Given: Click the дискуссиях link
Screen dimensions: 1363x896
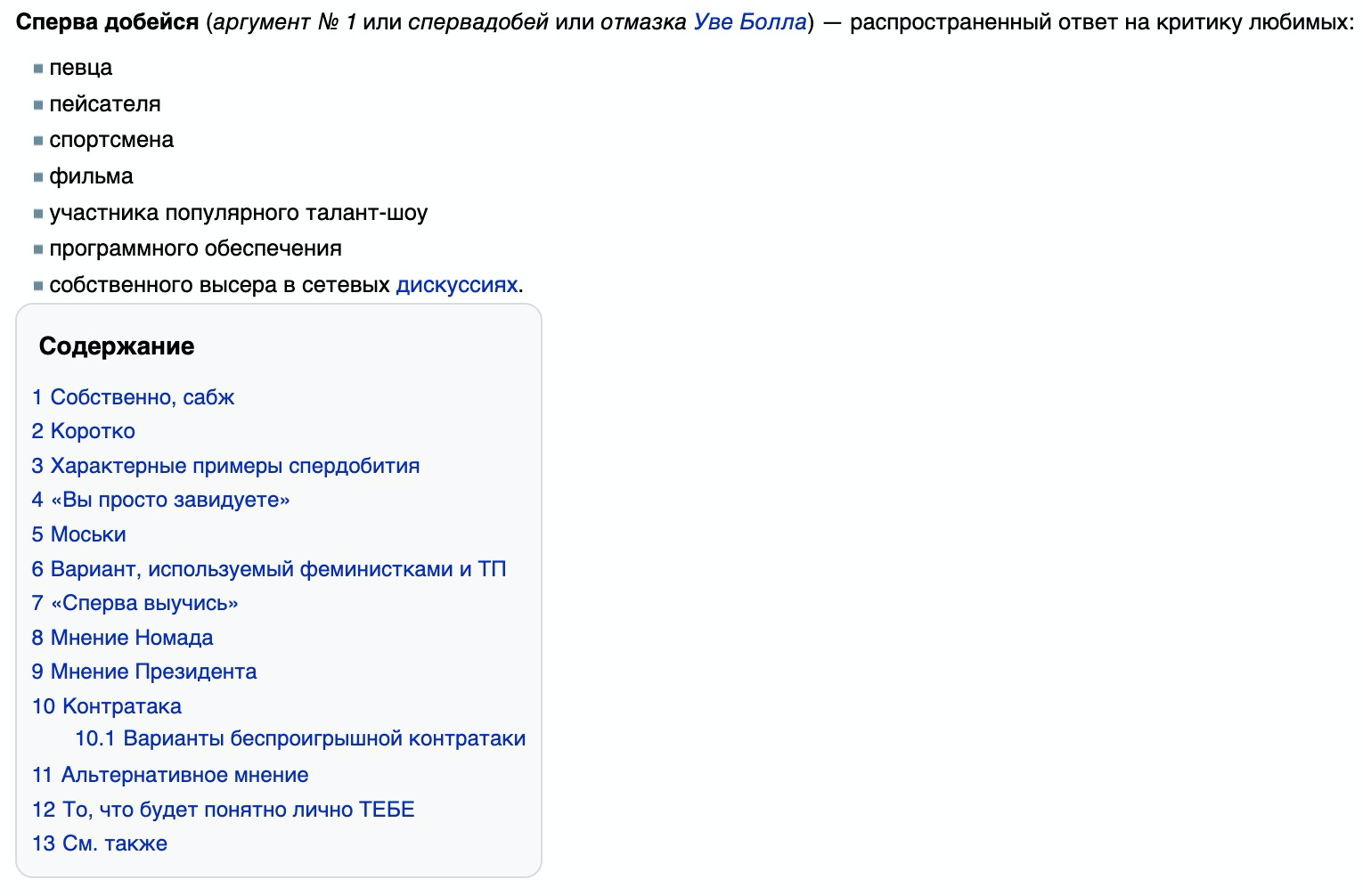Looking at the screenshot, I should [x=456, y=285].
